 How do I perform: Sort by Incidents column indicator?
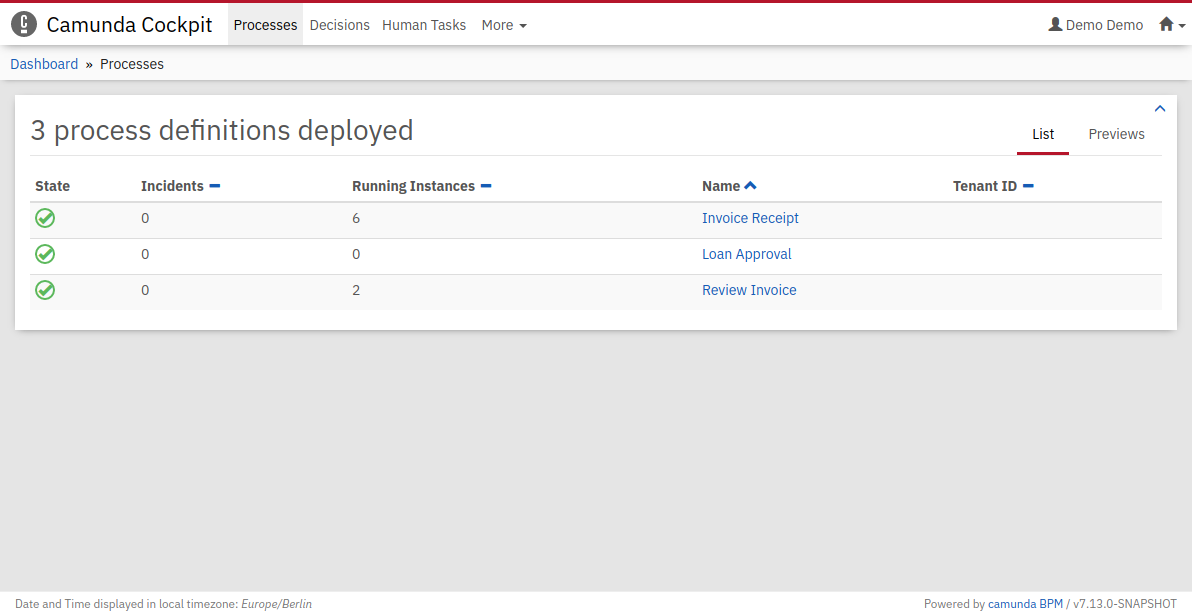click(x=214, y=186)
